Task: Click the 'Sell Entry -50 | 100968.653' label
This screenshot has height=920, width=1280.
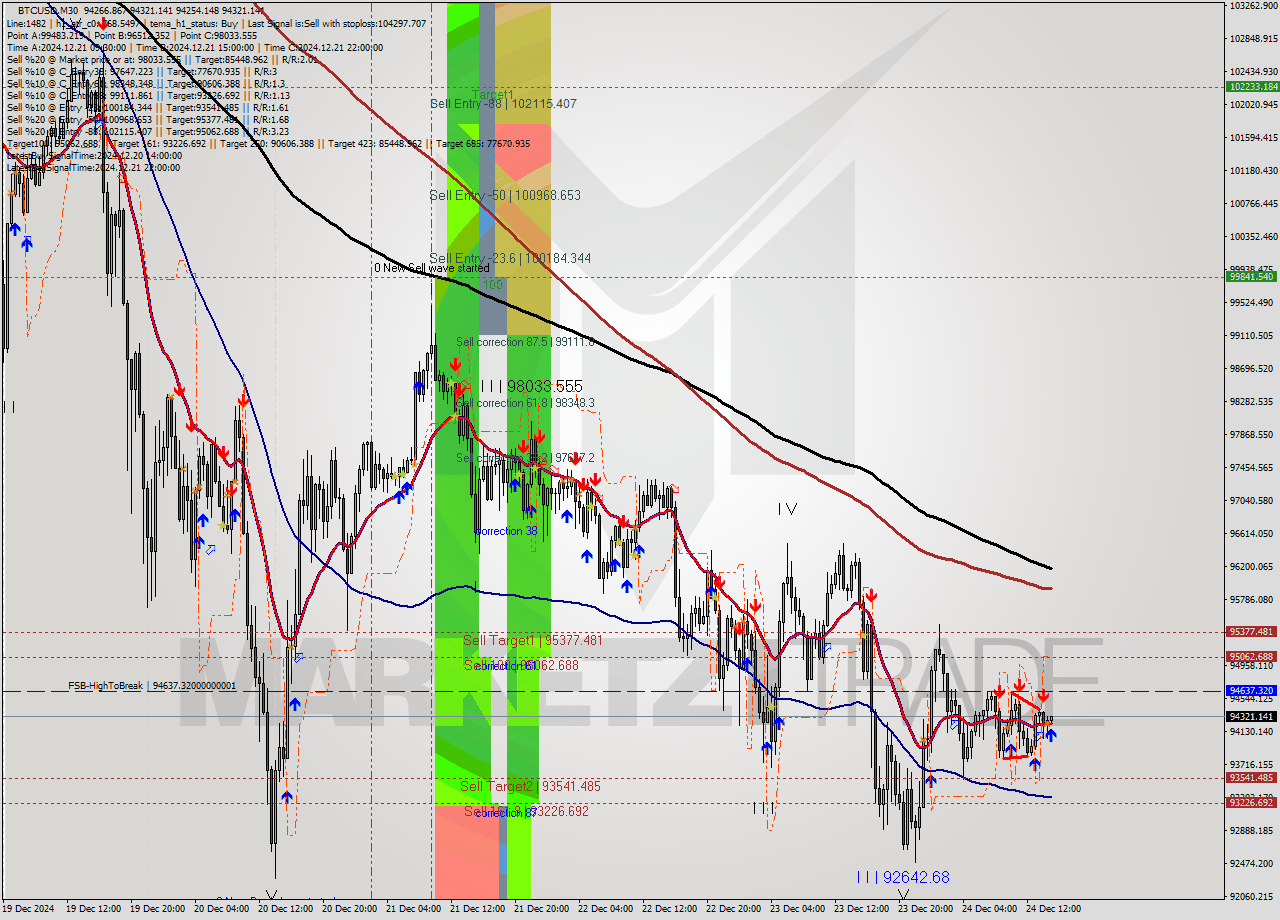Action: [x=505, y=195]
